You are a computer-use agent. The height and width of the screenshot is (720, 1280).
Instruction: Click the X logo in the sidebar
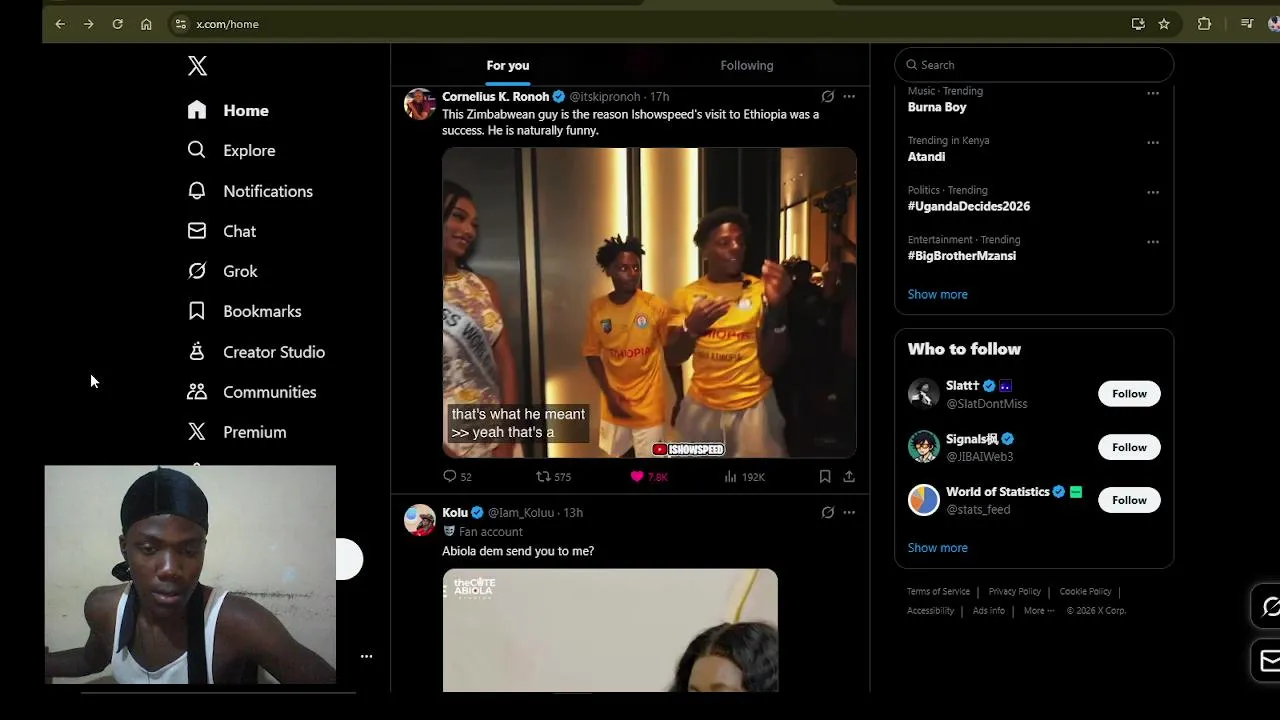coord(197,66)
